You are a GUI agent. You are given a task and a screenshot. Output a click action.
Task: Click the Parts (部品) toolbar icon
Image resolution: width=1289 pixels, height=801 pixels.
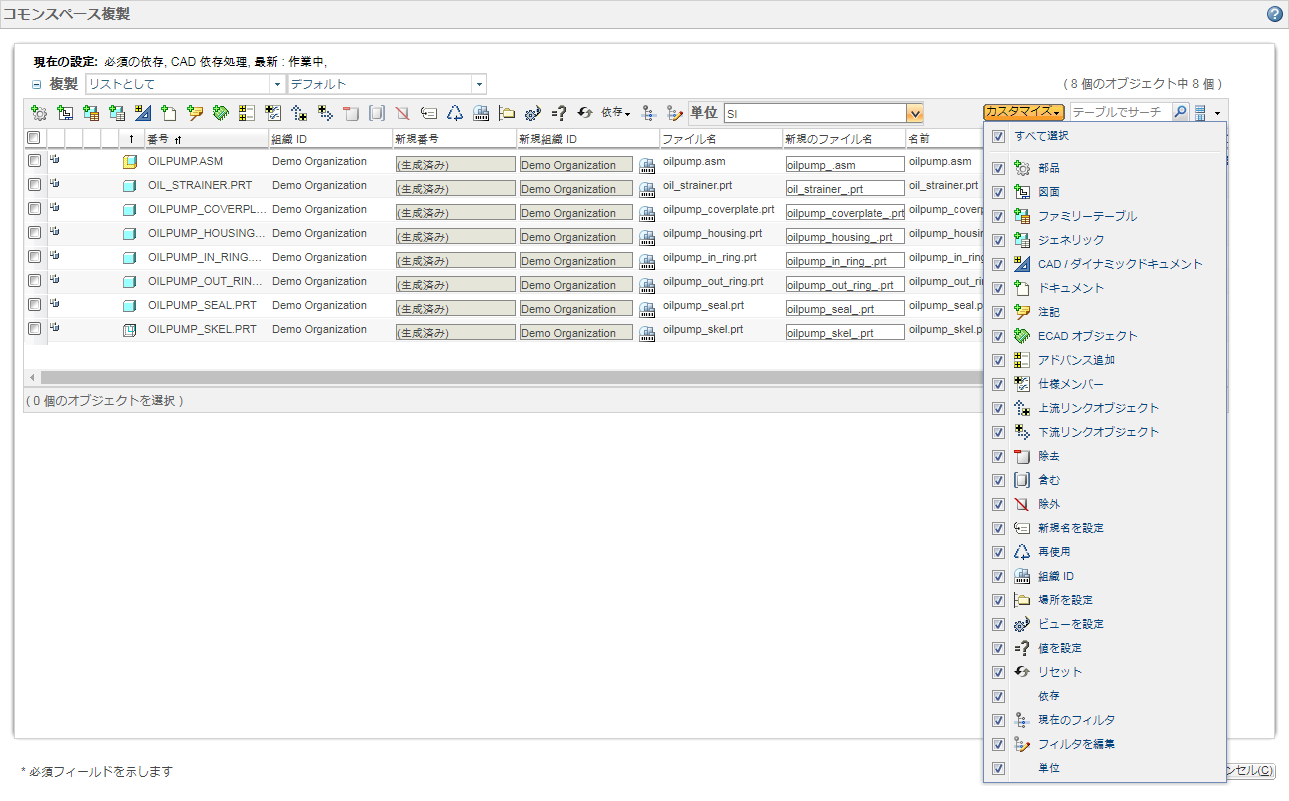click(39, 113)
